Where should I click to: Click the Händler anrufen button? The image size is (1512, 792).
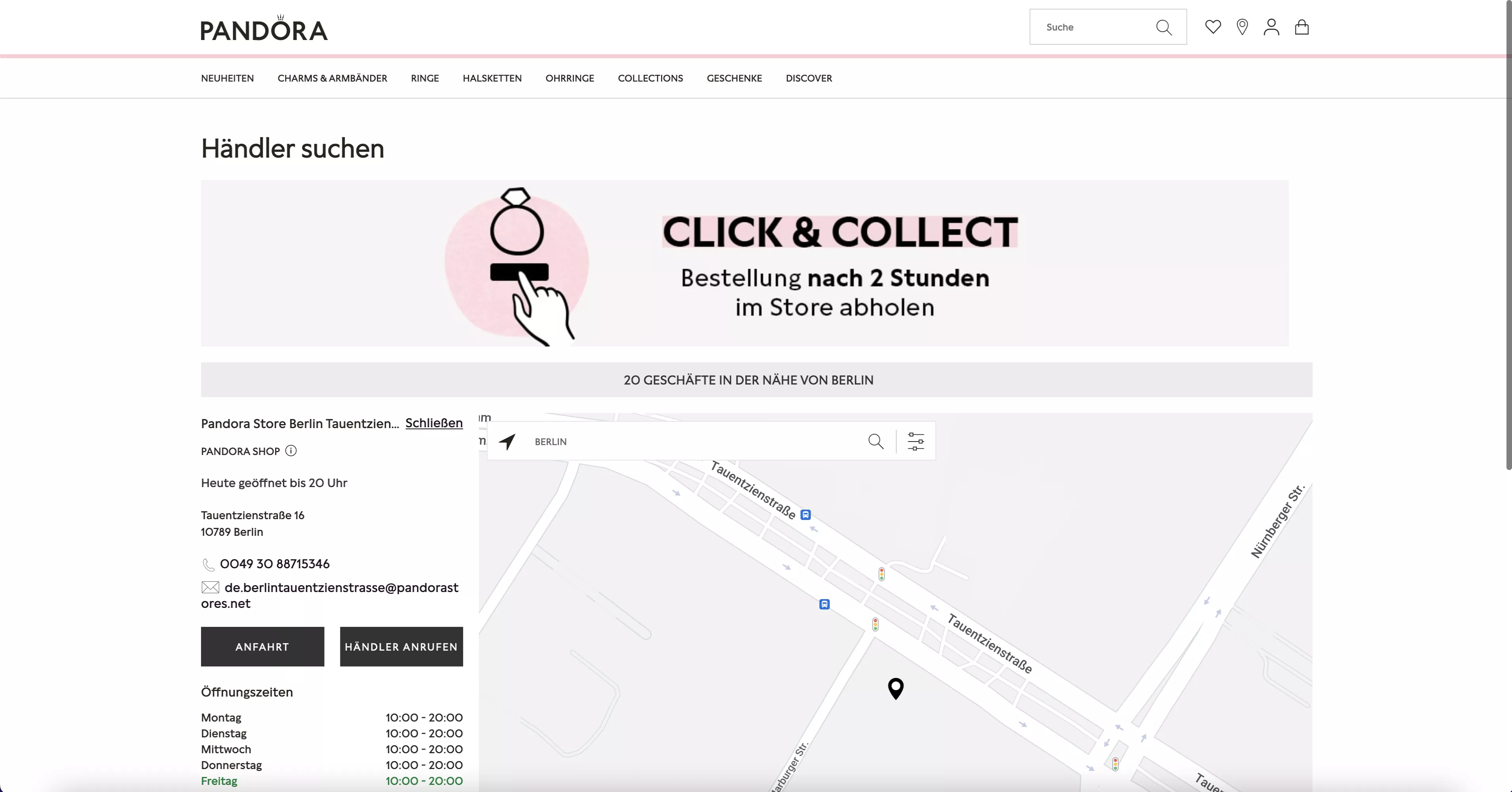(401, 646)
